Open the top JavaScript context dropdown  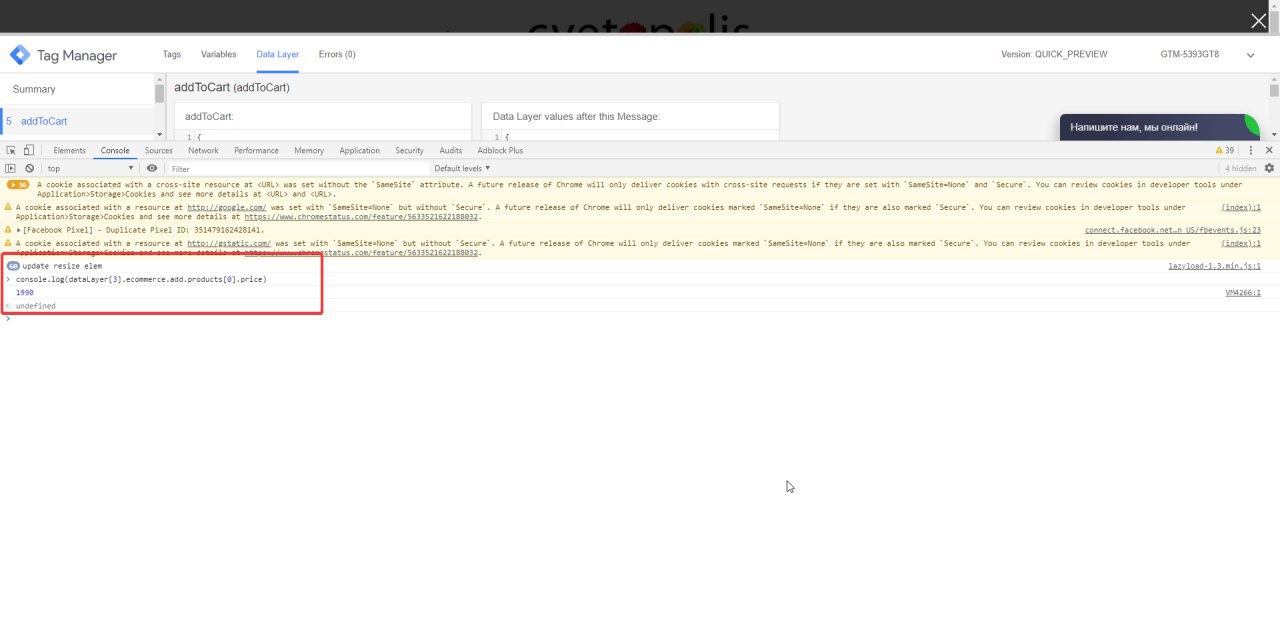(x=90, y=168)
